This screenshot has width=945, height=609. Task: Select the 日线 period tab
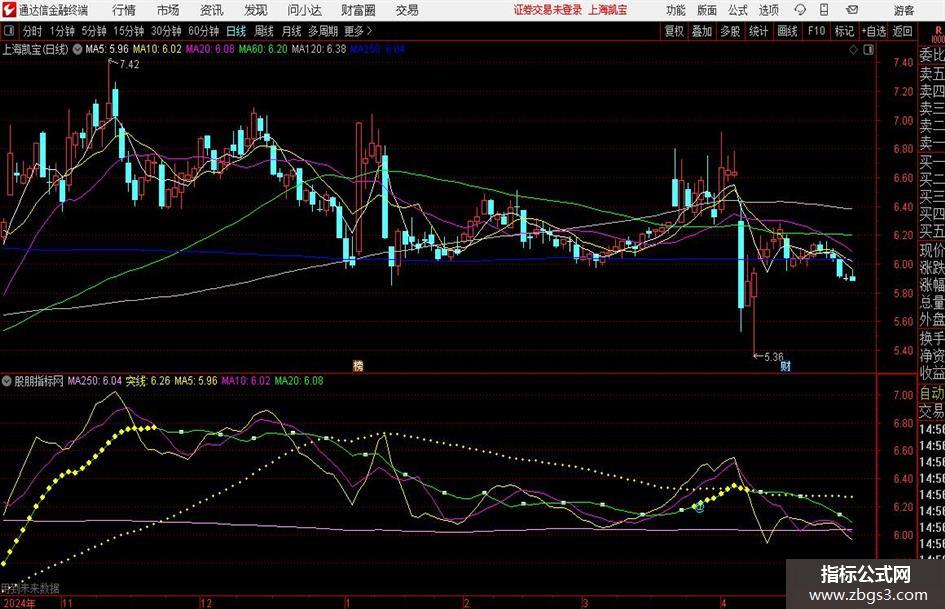[236, 31]
